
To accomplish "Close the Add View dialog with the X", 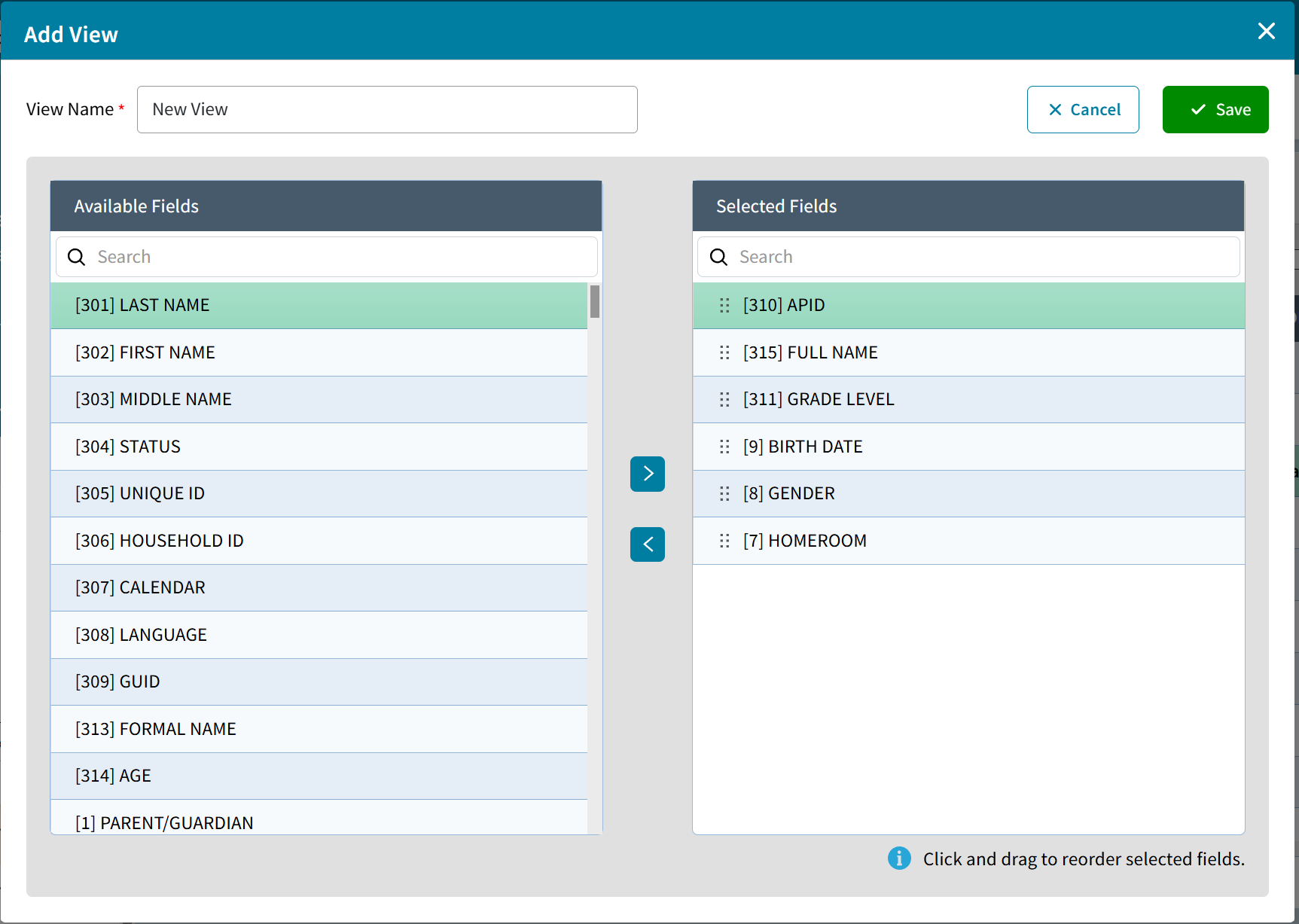I will pos(1266,31).
